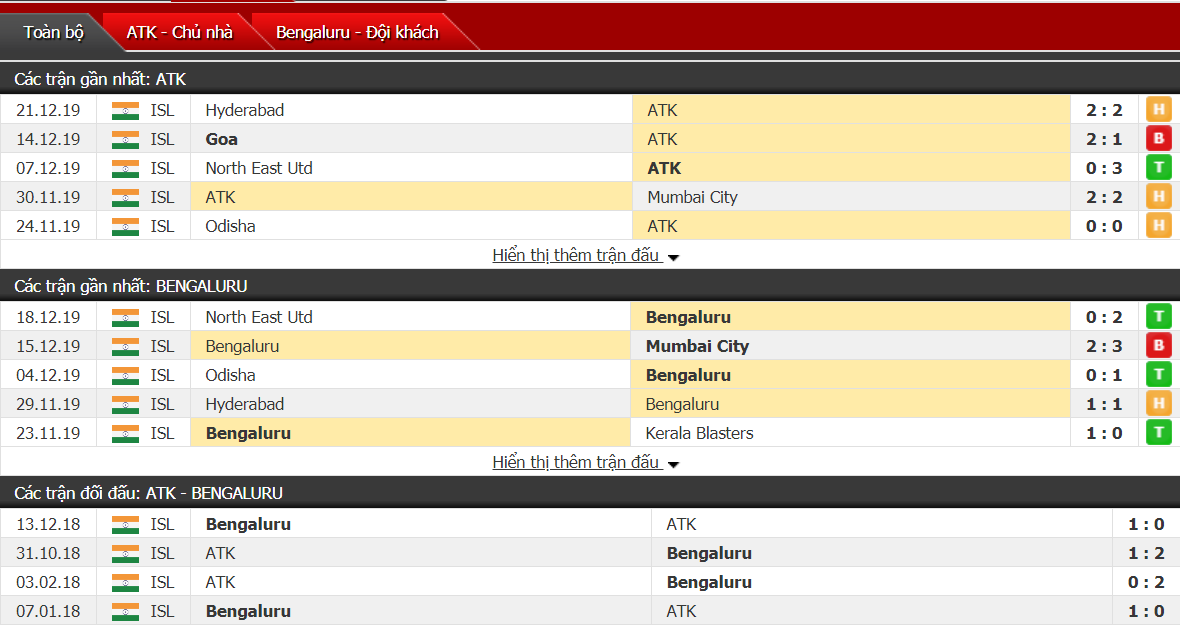Click India flag on the 03.02.18 row
Viewport: 1180px width, 626px height.
[125, 582]
